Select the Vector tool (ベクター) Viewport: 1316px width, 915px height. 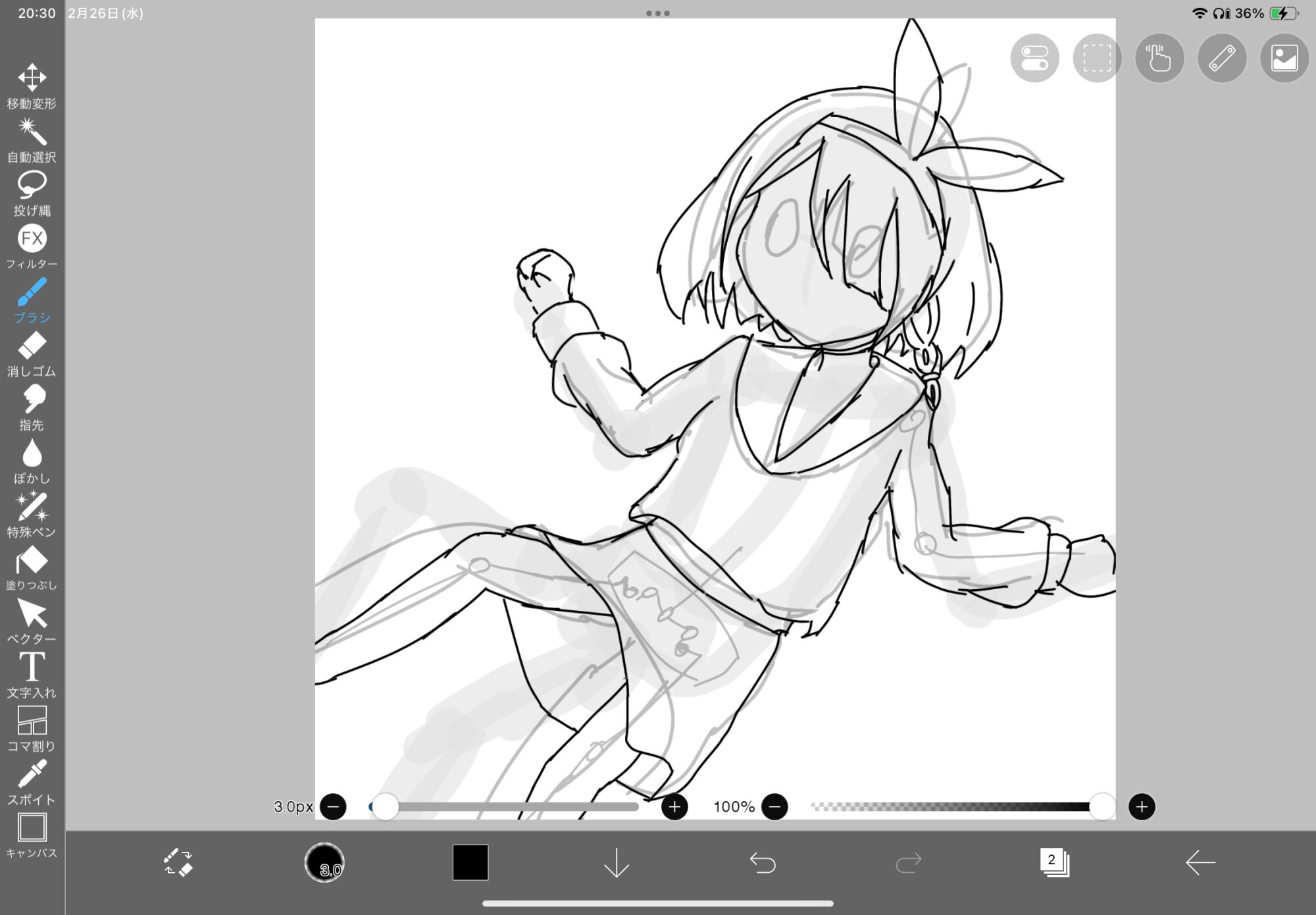tap(32, 622)
